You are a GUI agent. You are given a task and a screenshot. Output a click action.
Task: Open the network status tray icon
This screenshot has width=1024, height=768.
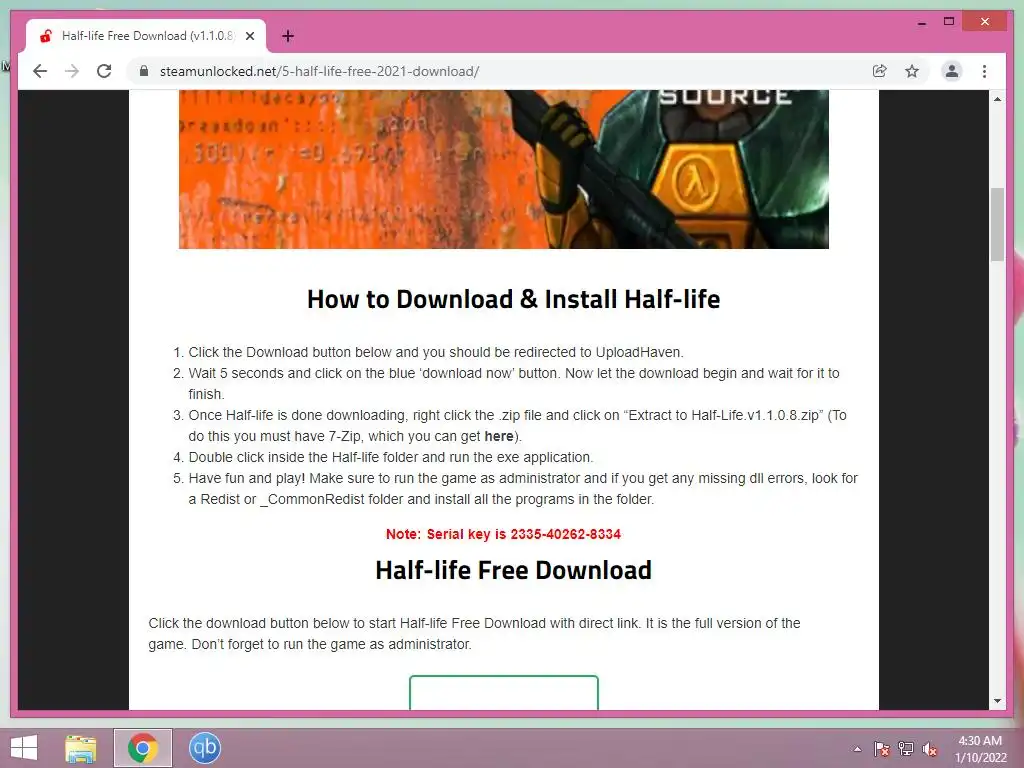click(906, 749)
